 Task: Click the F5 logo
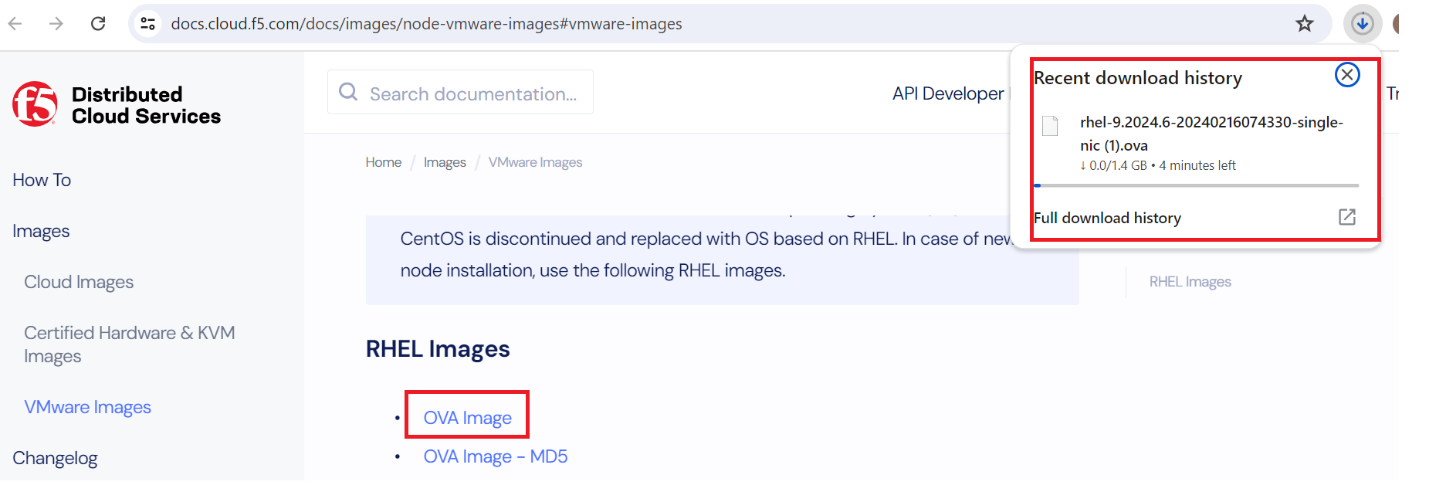pos(34,105)
